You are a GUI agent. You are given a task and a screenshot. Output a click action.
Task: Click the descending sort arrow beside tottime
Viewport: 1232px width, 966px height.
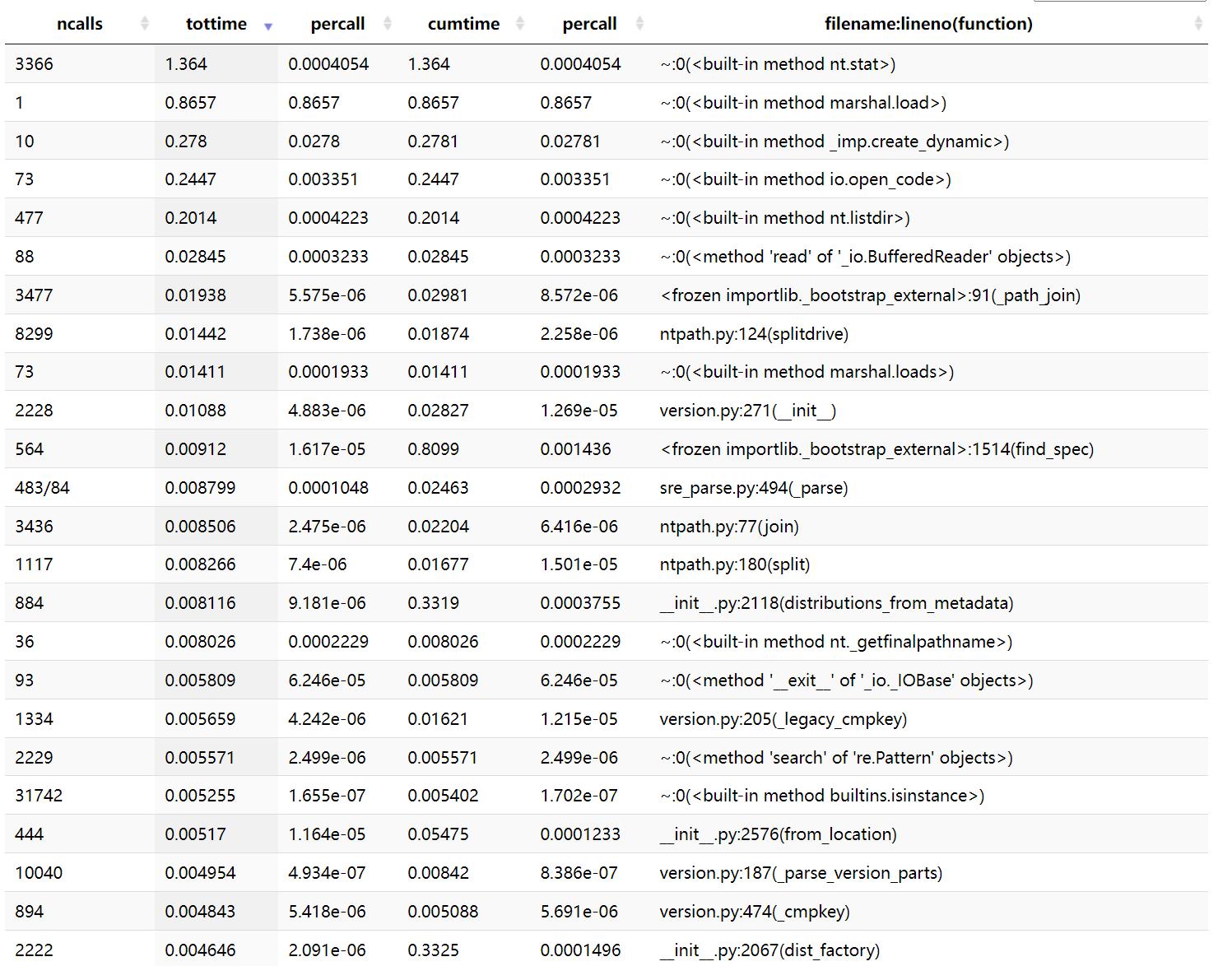click(267, 26)
